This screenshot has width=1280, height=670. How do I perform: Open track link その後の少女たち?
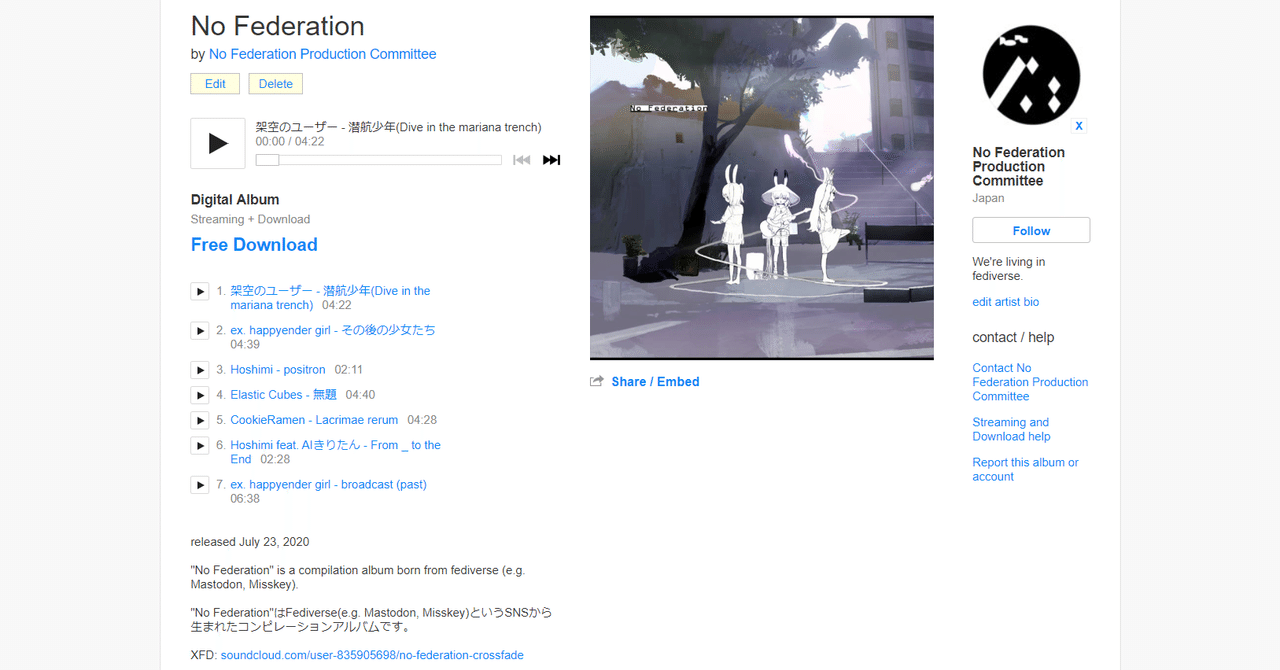pos(333,330)
